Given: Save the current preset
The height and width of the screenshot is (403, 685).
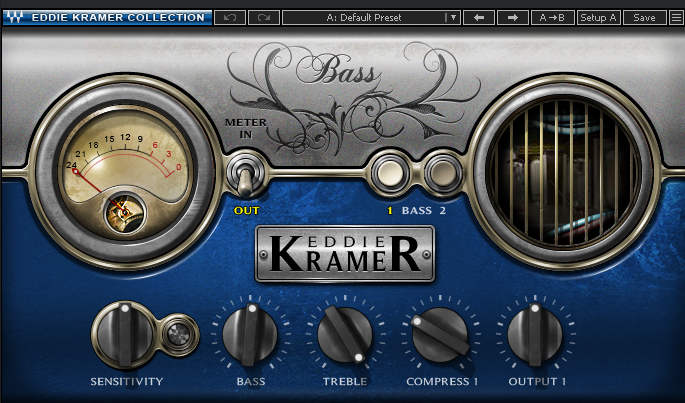Looking at the screenshot, I should (644, 17).
